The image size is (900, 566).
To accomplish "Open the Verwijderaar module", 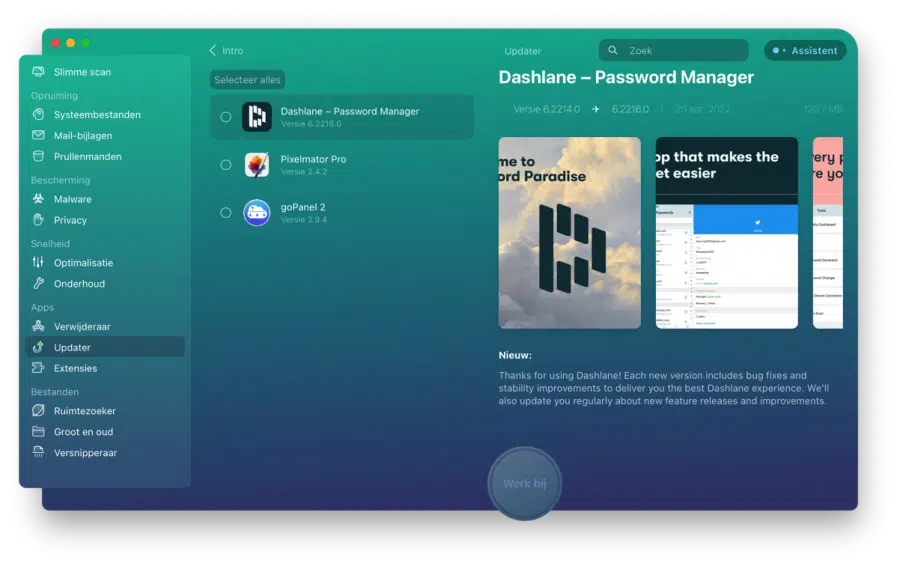I will [x=107, y=326].
